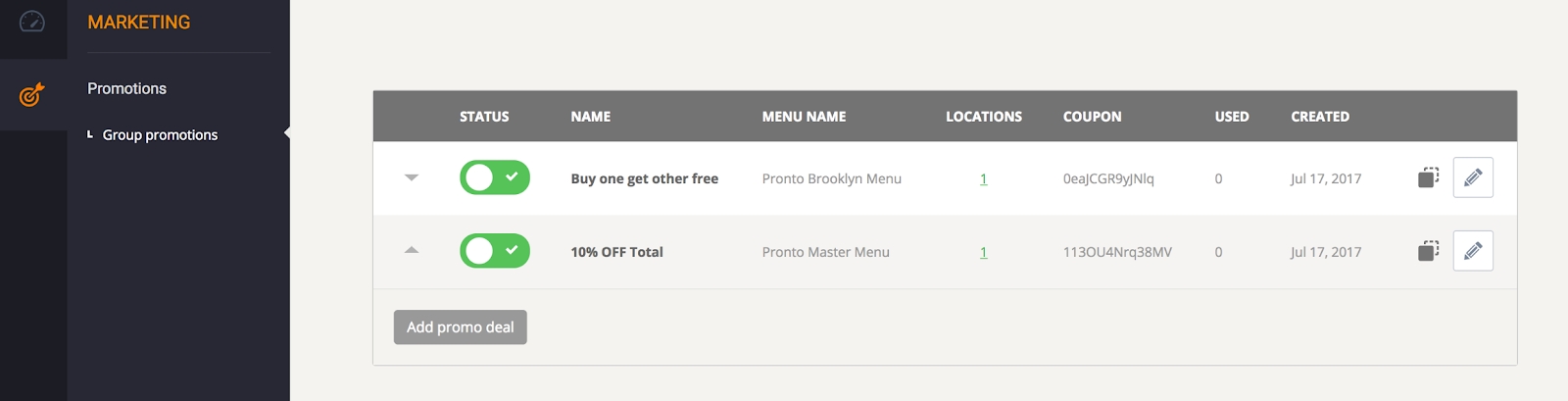
Task: Edit the 10% OFF Total promotion
Action: click(1473, 251)
